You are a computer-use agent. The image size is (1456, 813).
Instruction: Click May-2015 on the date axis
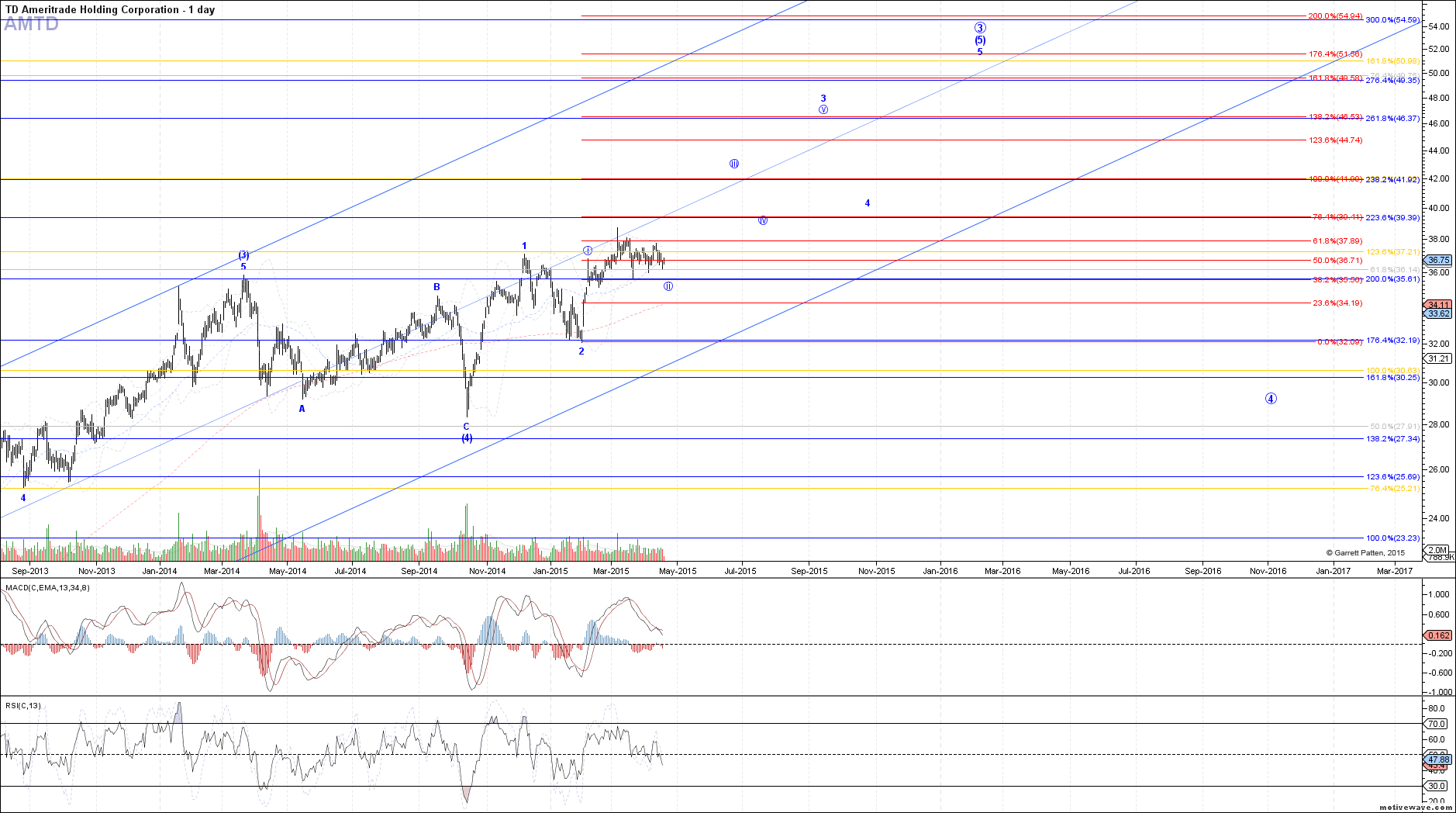678,571
